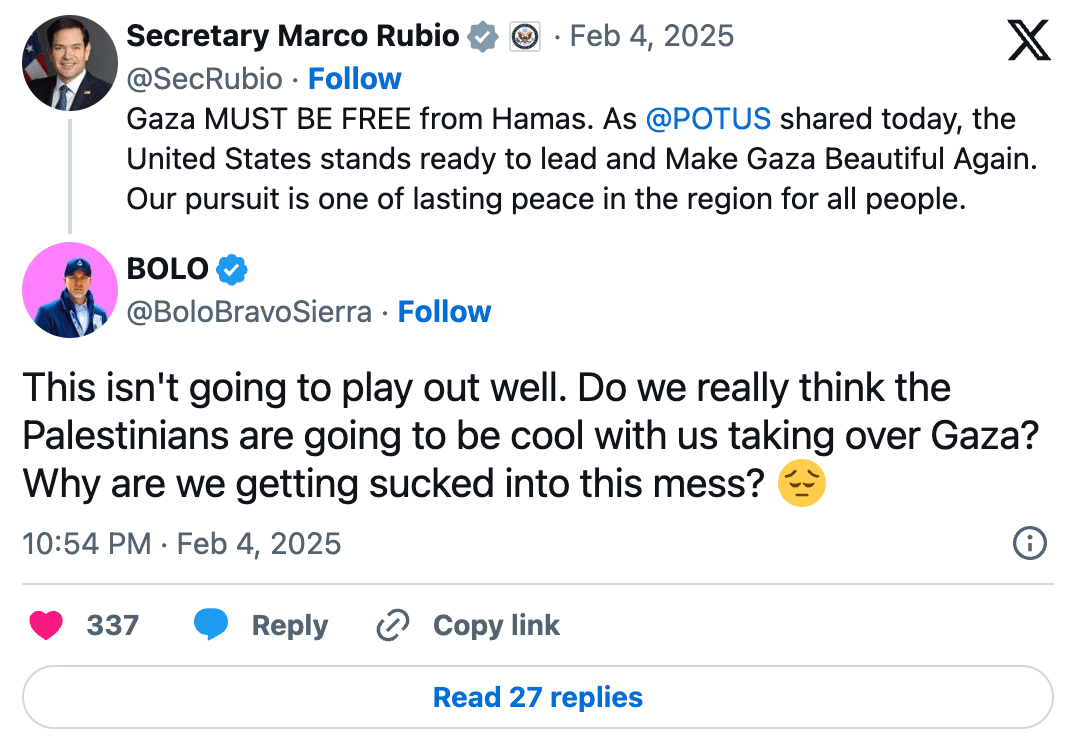Open the @POTUS mention link
The height and width of the screenshot is (754, 1075).
click(x=708, y=119)
